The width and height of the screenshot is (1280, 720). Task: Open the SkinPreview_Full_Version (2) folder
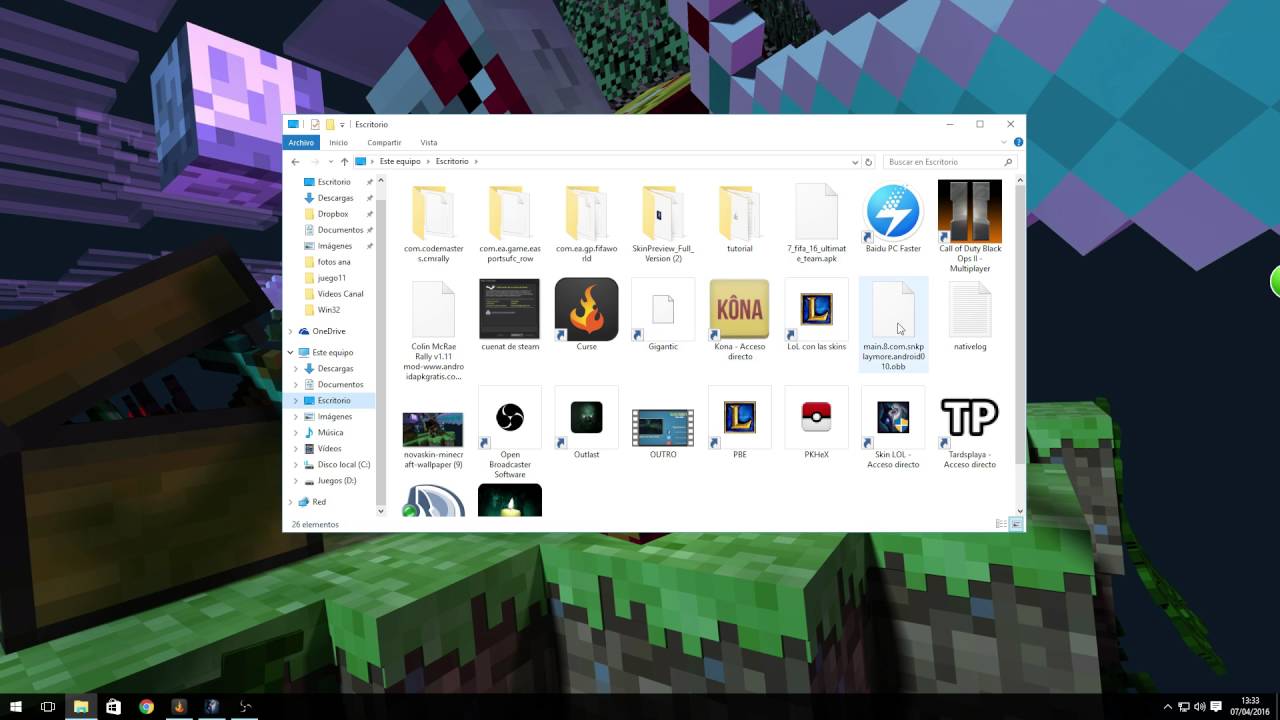(663, 222)
